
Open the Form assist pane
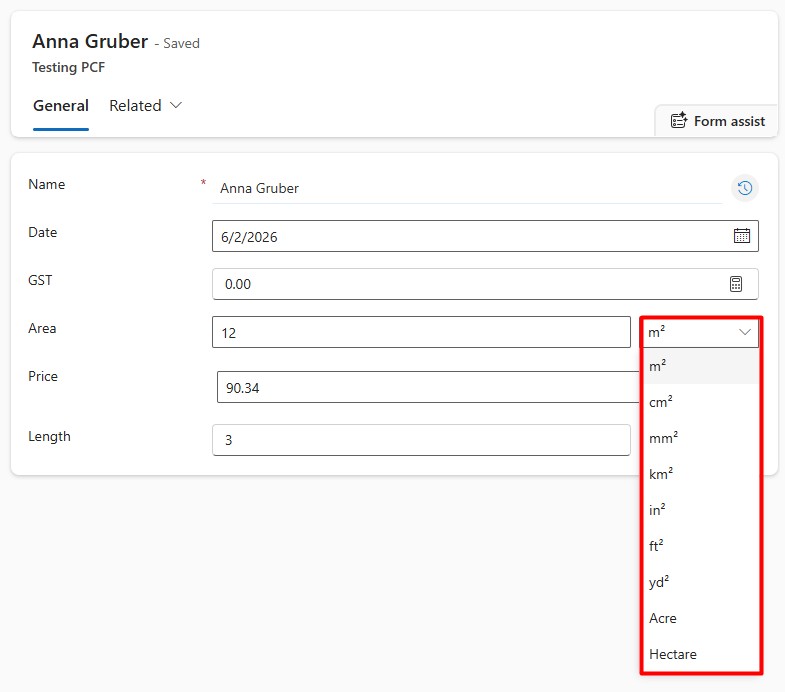717,121
